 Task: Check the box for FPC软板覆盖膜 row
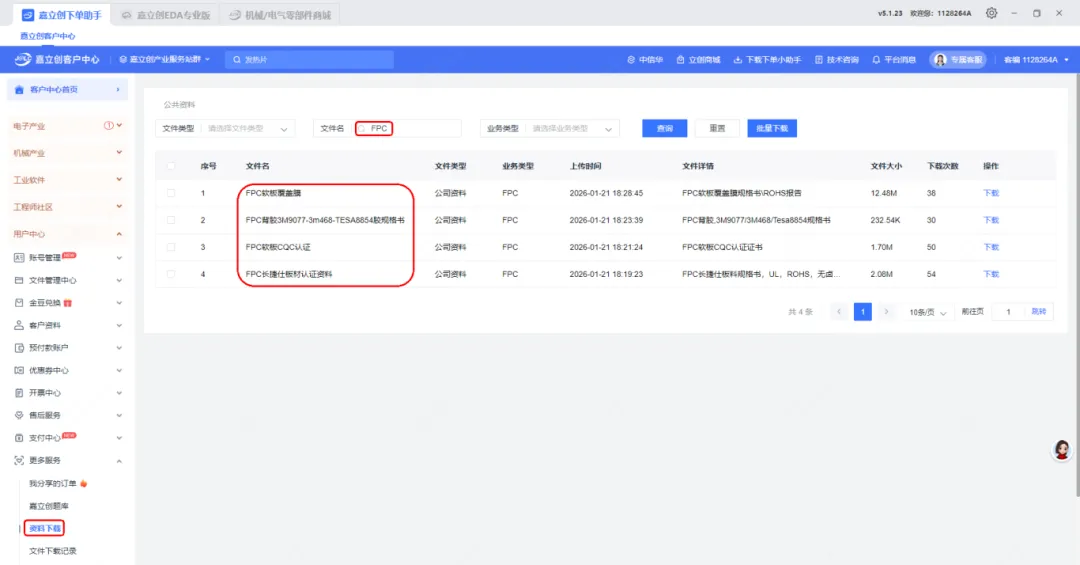click(171, 193)
